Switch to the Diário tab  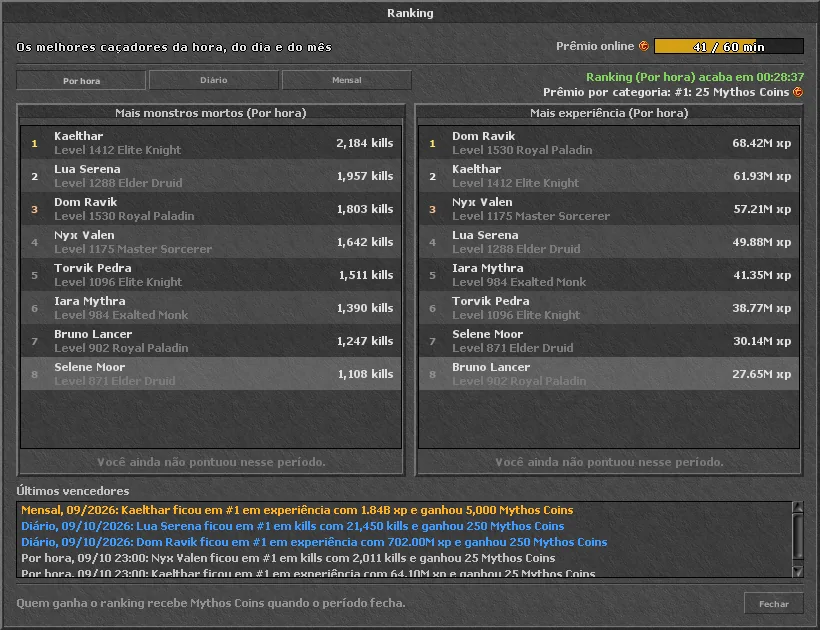click(x=213, y=80)
